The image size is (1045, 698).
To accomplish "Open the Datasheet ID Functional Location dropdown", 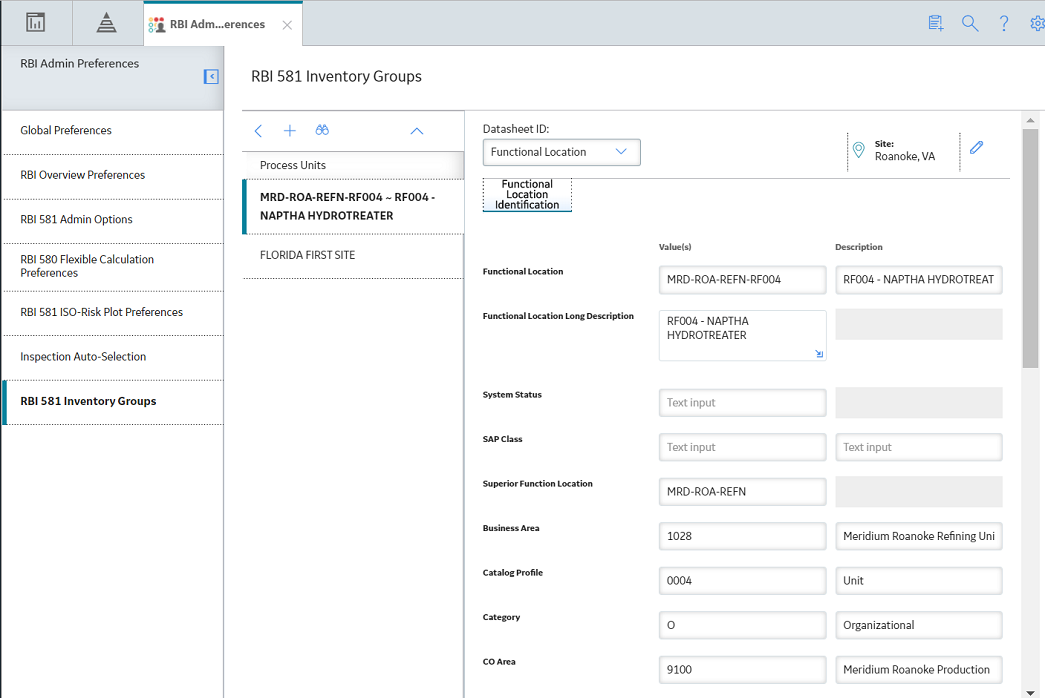I will coord(561,152).
